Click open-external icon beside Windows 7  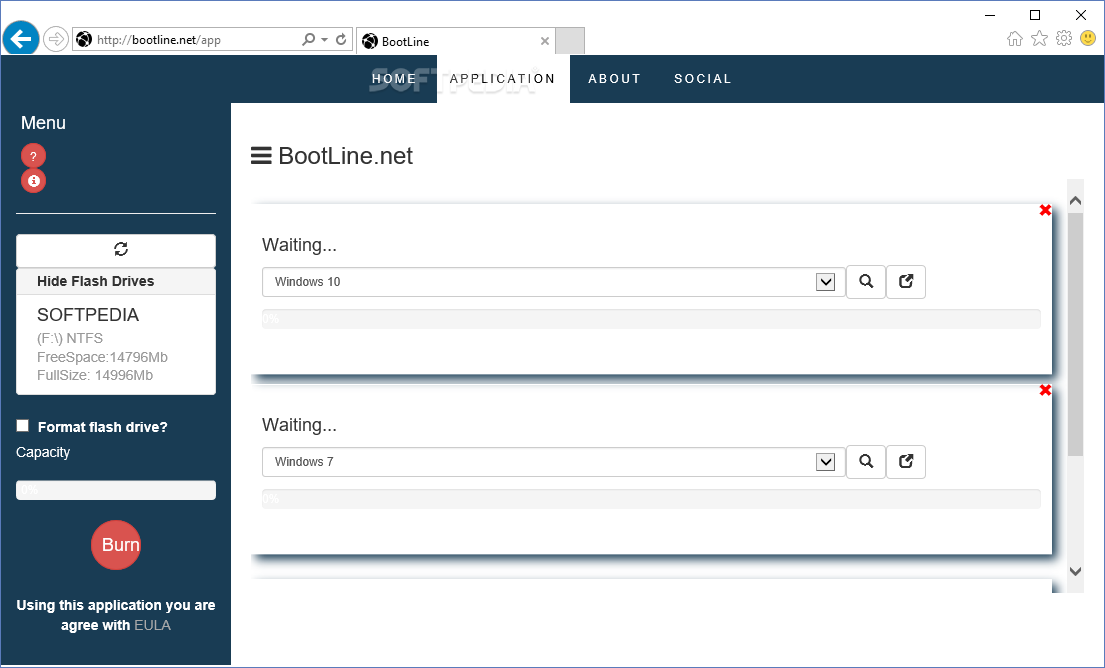906,462
